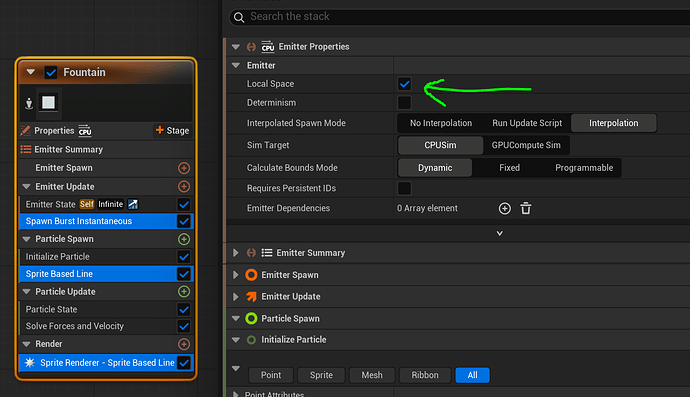Screen dimensions: 690x397
Task: Collapse the Particle Spawn stack section
Action: (236, 318)
